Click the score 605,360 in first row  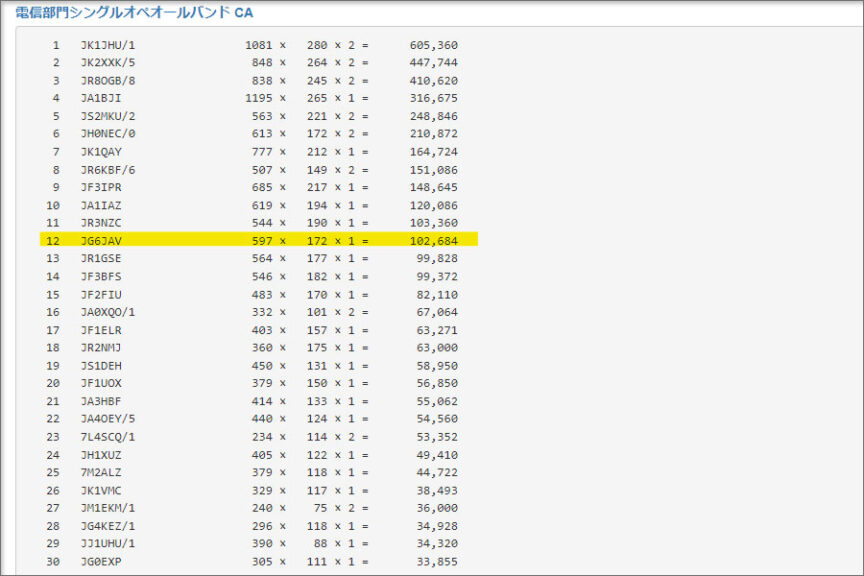(x=434, y=46)
